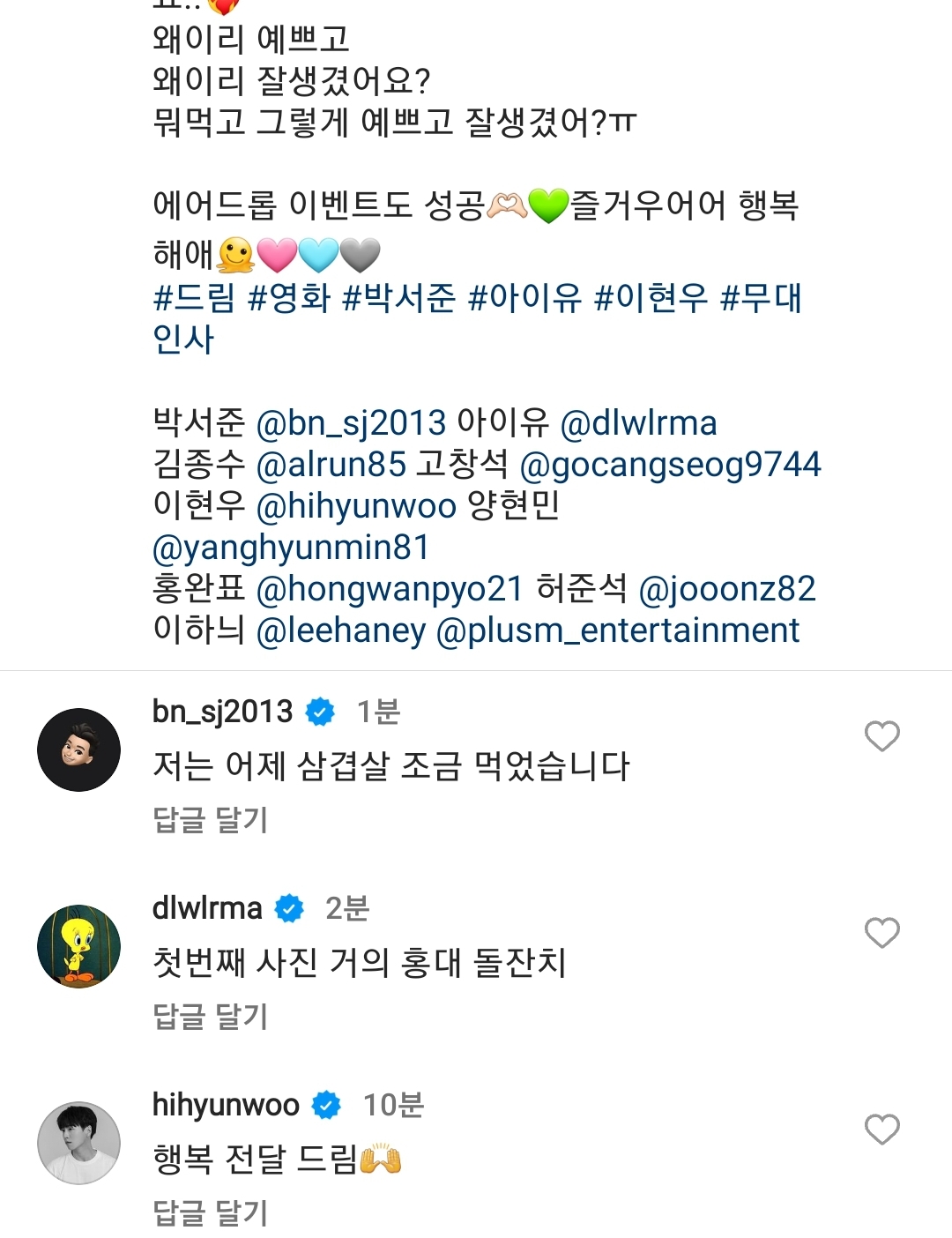Viewport: 952px width, 1238px height.
Task: Click the verified badge next to bn_sj2013
Action: coord(319,710)
